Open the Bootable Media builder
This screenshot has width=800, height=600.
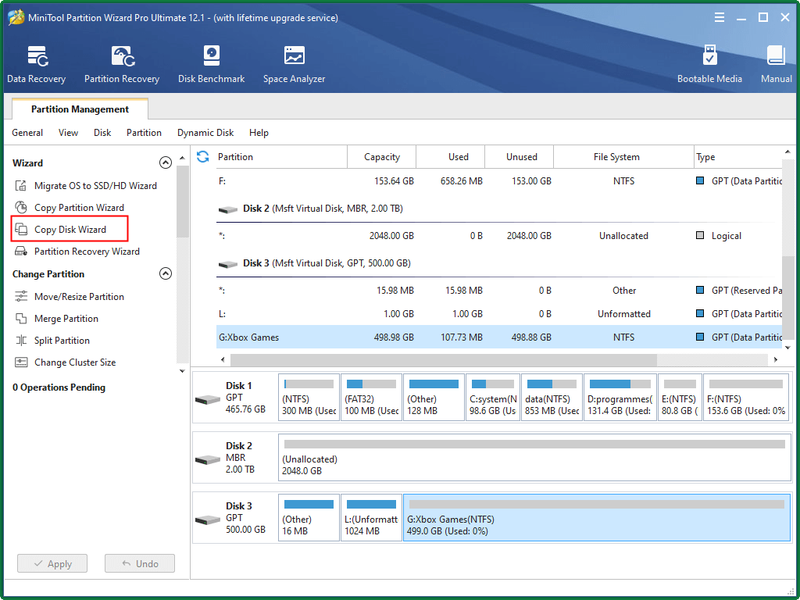(709, 64)
